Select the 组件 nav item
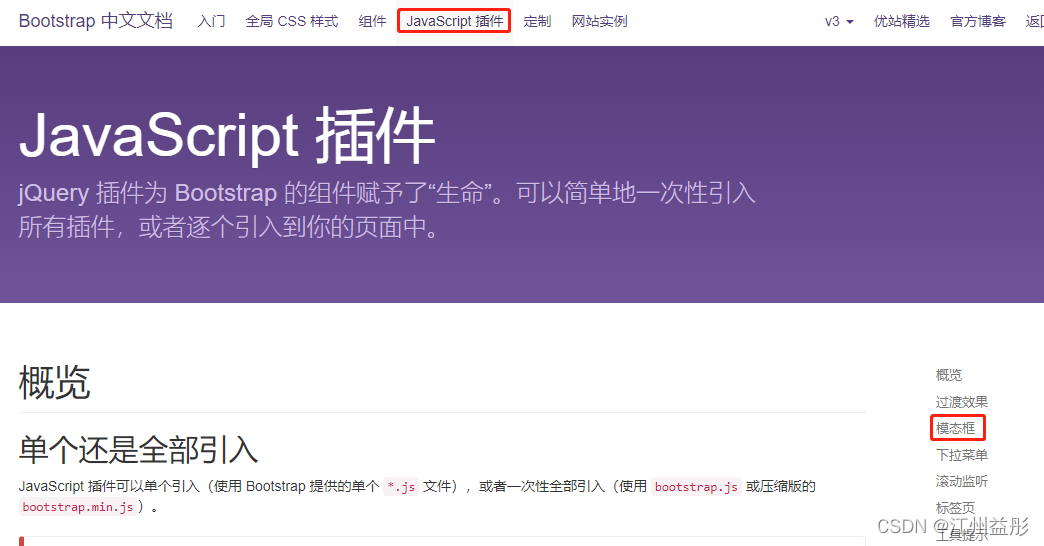Image resolution: width=1044 pixels, height=546 pixels. click(x=372, y=21)
